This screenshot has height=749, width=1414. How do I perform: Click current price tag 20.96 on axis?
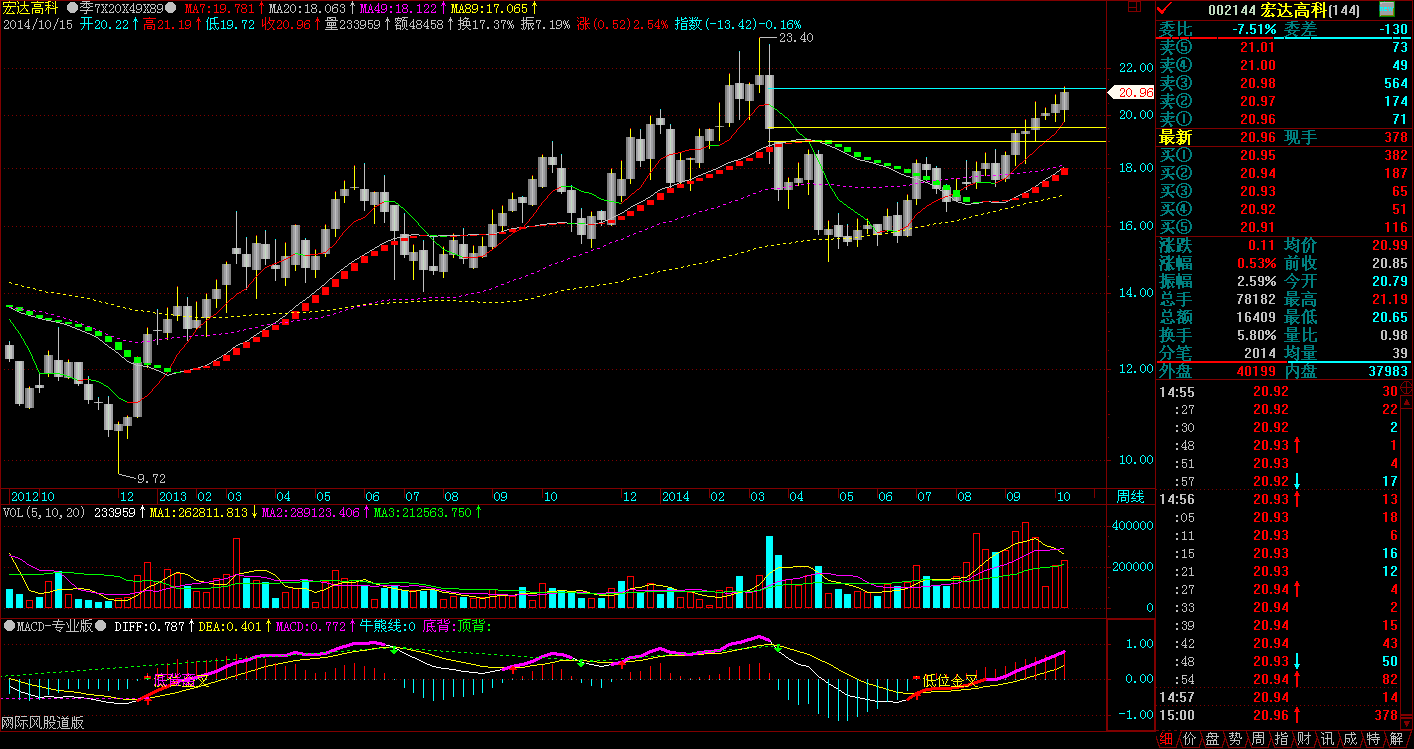[1133, 92]
